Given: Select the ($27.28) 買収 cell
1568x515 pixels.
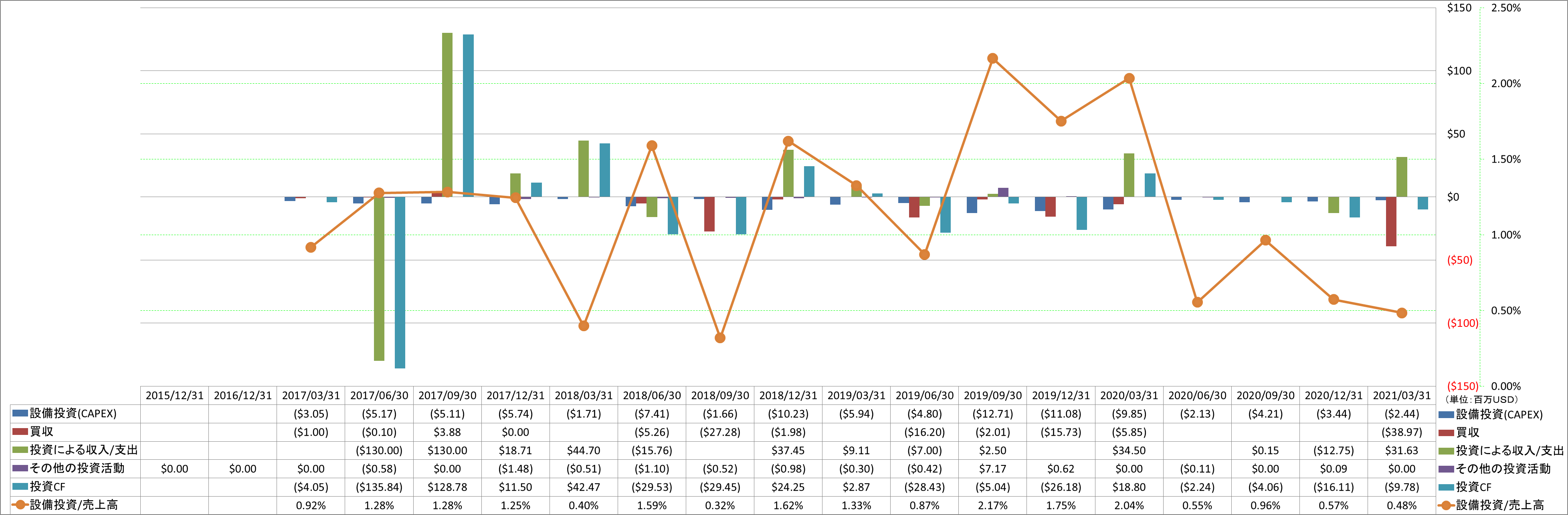Looking at the screenshot, I should point(720,433).
